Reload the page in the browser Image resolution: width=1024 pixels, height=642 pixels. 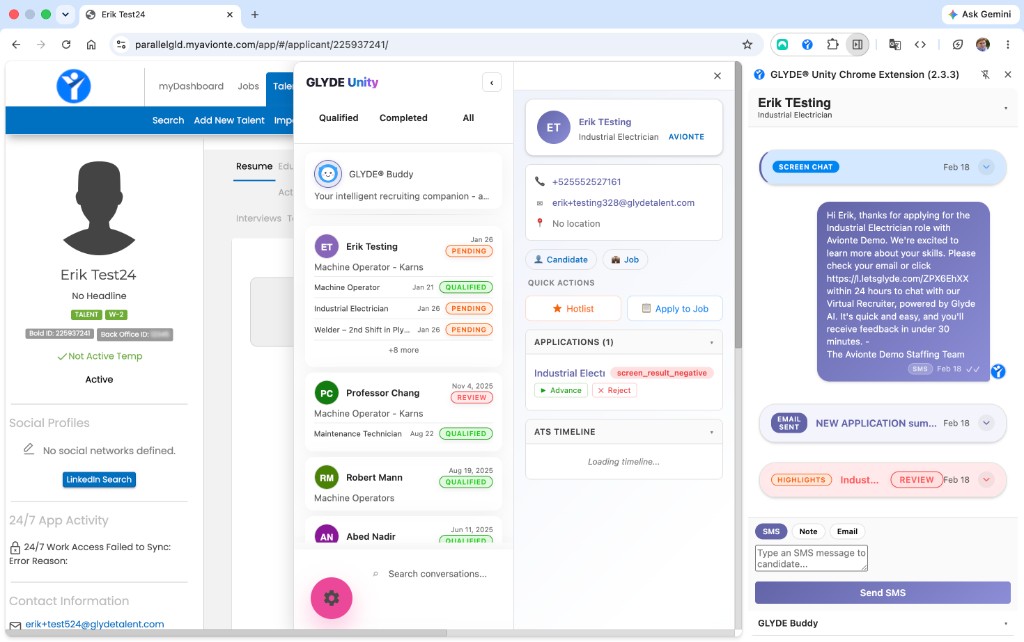click(x=66, y=44)
